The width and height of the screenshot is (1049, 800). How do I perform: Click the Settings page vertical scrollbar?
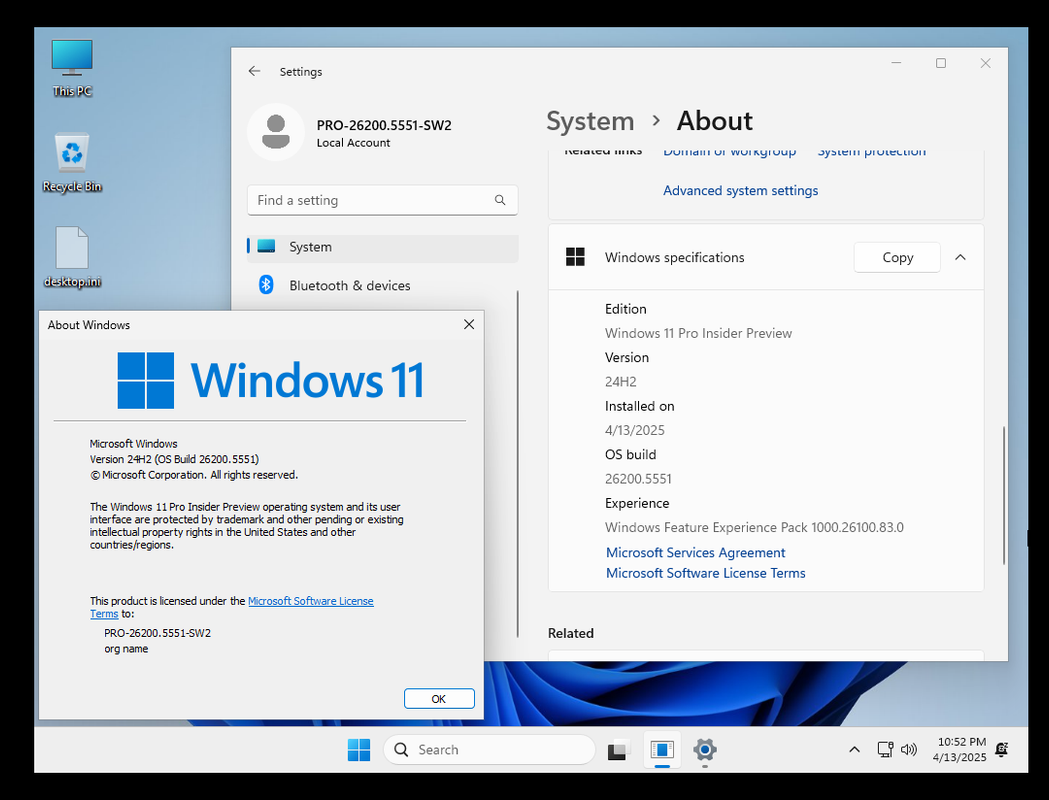1004,495
